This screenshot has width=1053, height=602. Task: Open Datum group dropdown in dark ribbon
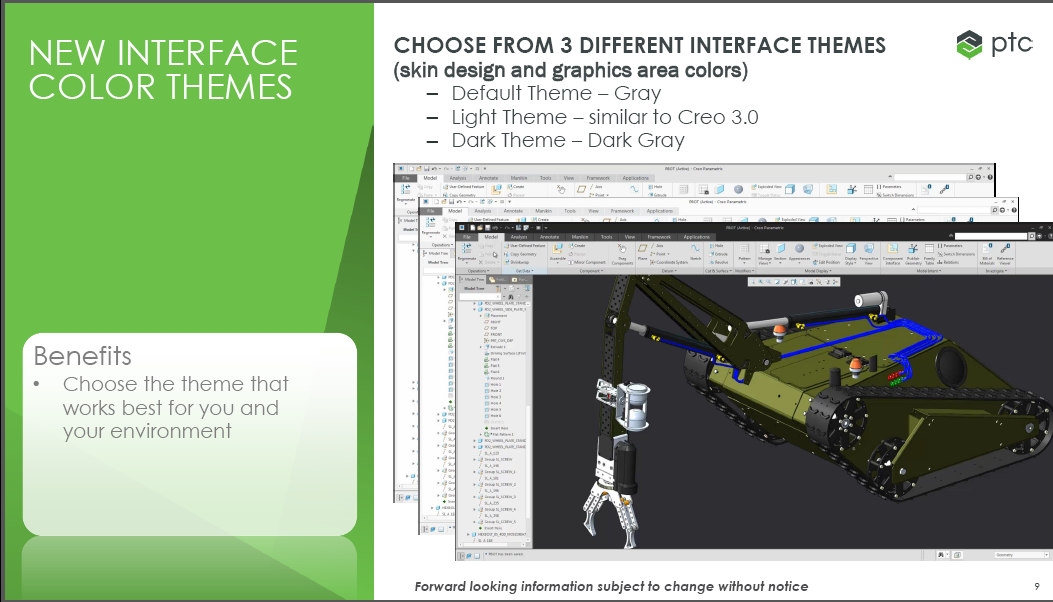click(669, 271)
